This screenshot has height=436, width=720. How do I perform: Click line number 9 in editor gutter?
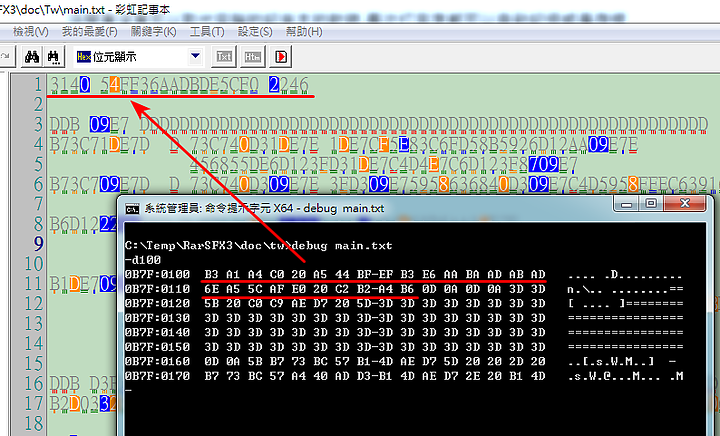tap(38, 244)
